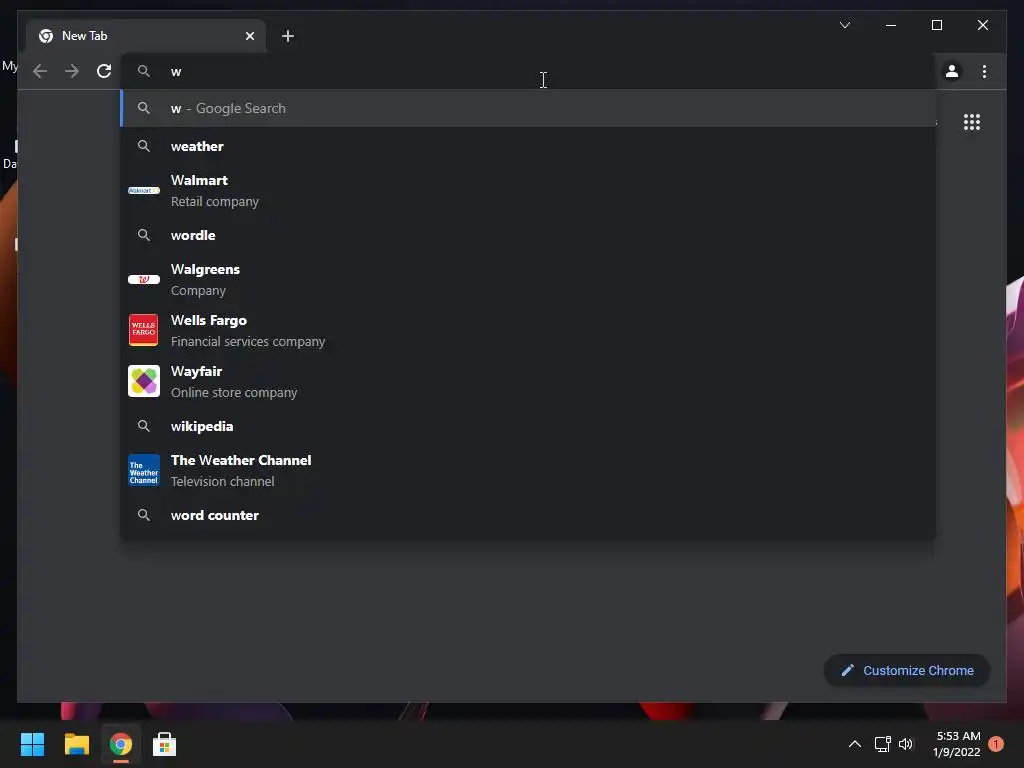The image size is (1024, 768).
Task: Click the Customize Chrome button
Action: [907, 671]
